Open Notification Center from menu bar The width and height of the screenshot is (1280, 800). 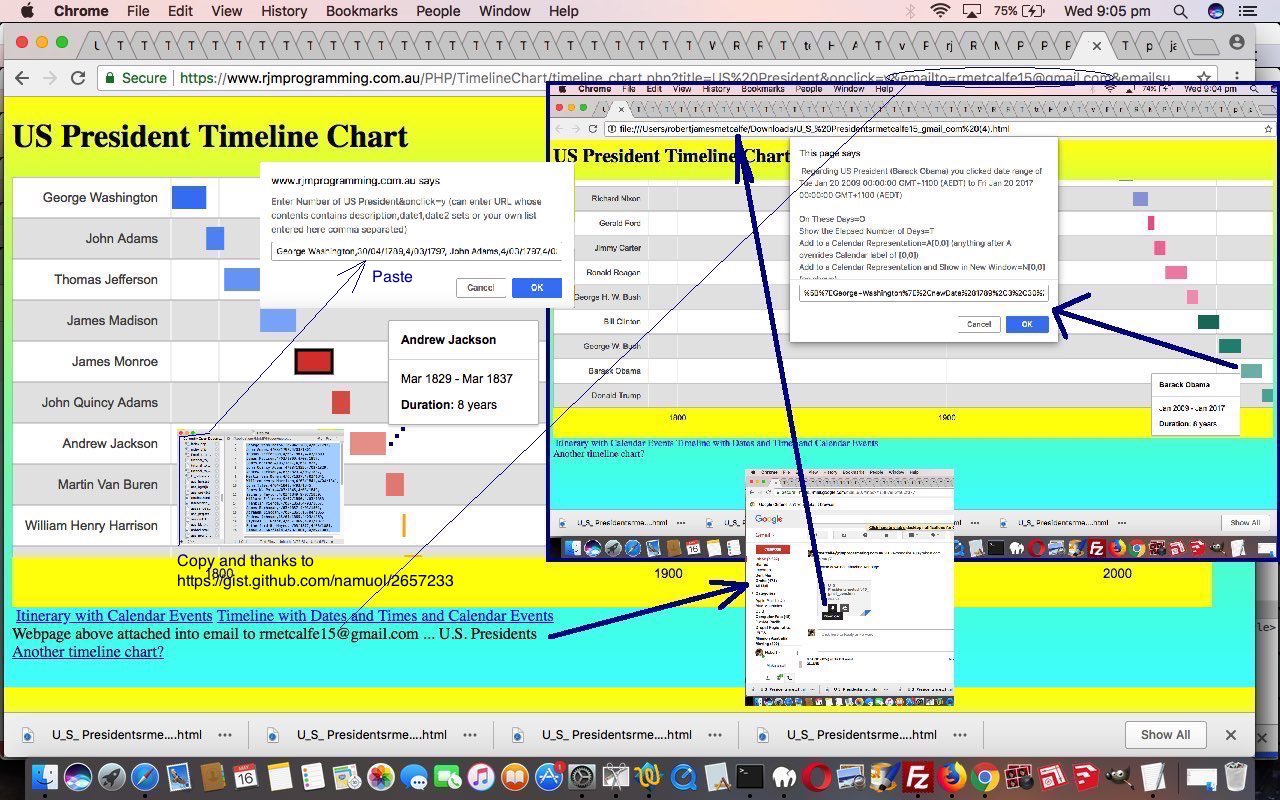click(1246, 11)
